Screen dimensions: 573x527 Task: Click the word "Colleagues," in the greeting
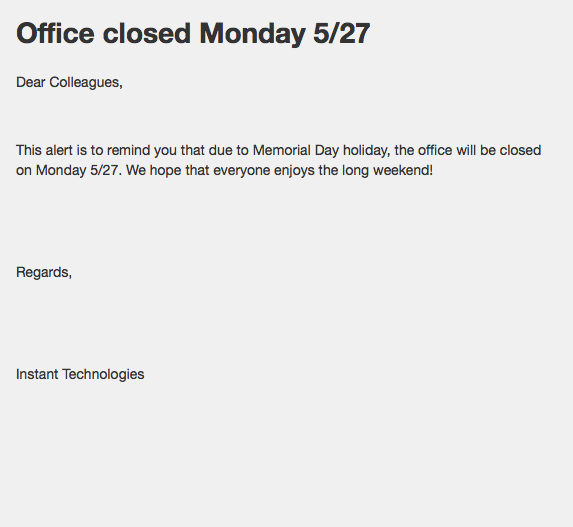(86, 83)
